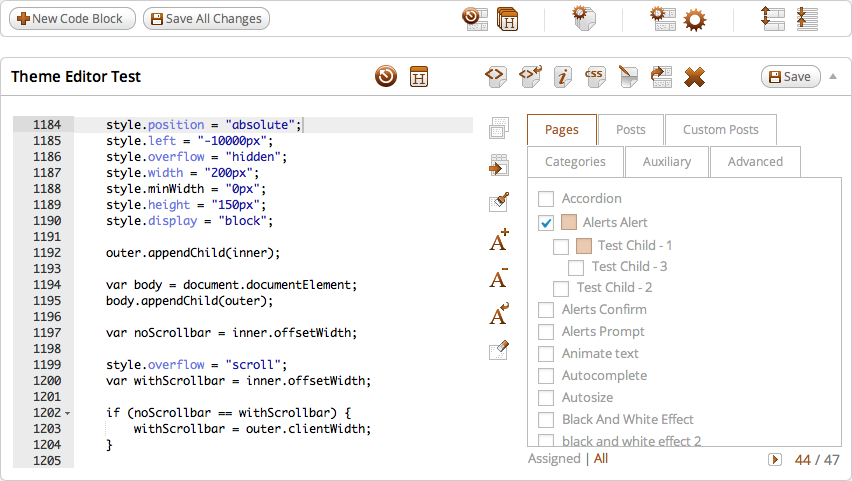Click the CSS file icon
The height and width of the screenshot is (481, 852).
(x=595, y=77)
